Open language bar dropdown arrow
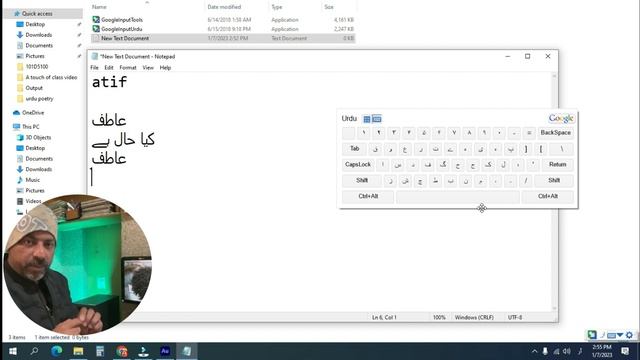 [620, 335]
